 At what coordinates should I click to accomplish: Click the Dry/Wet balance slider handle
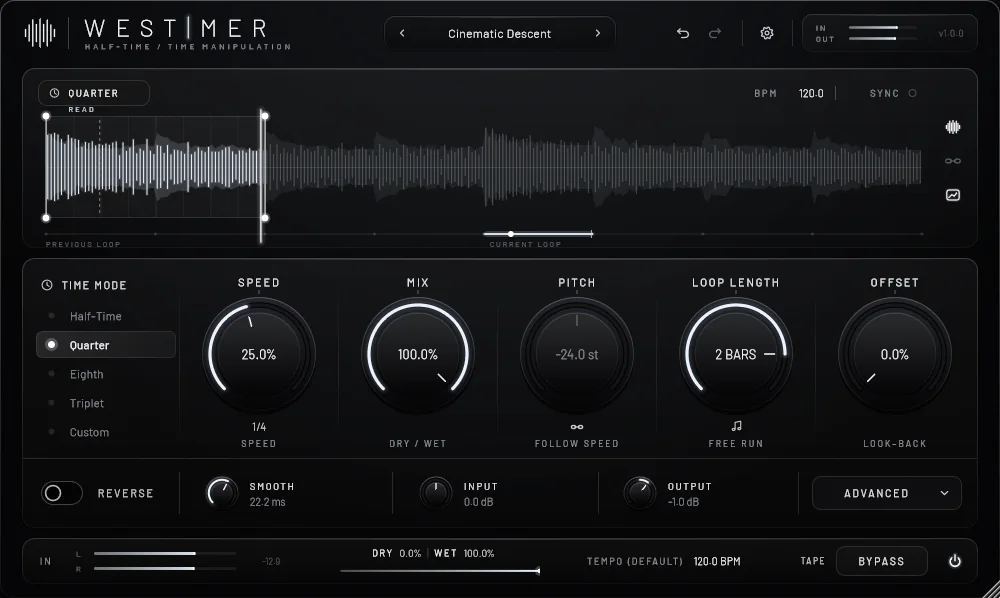point(538,571)
